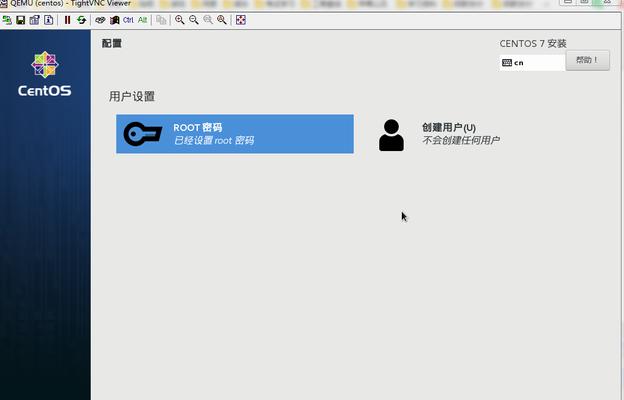Click the Send Ctrl+Alt+Del icon
This screenshot has height=400, width=624.
pyautogui.click(x=100, y=20)
